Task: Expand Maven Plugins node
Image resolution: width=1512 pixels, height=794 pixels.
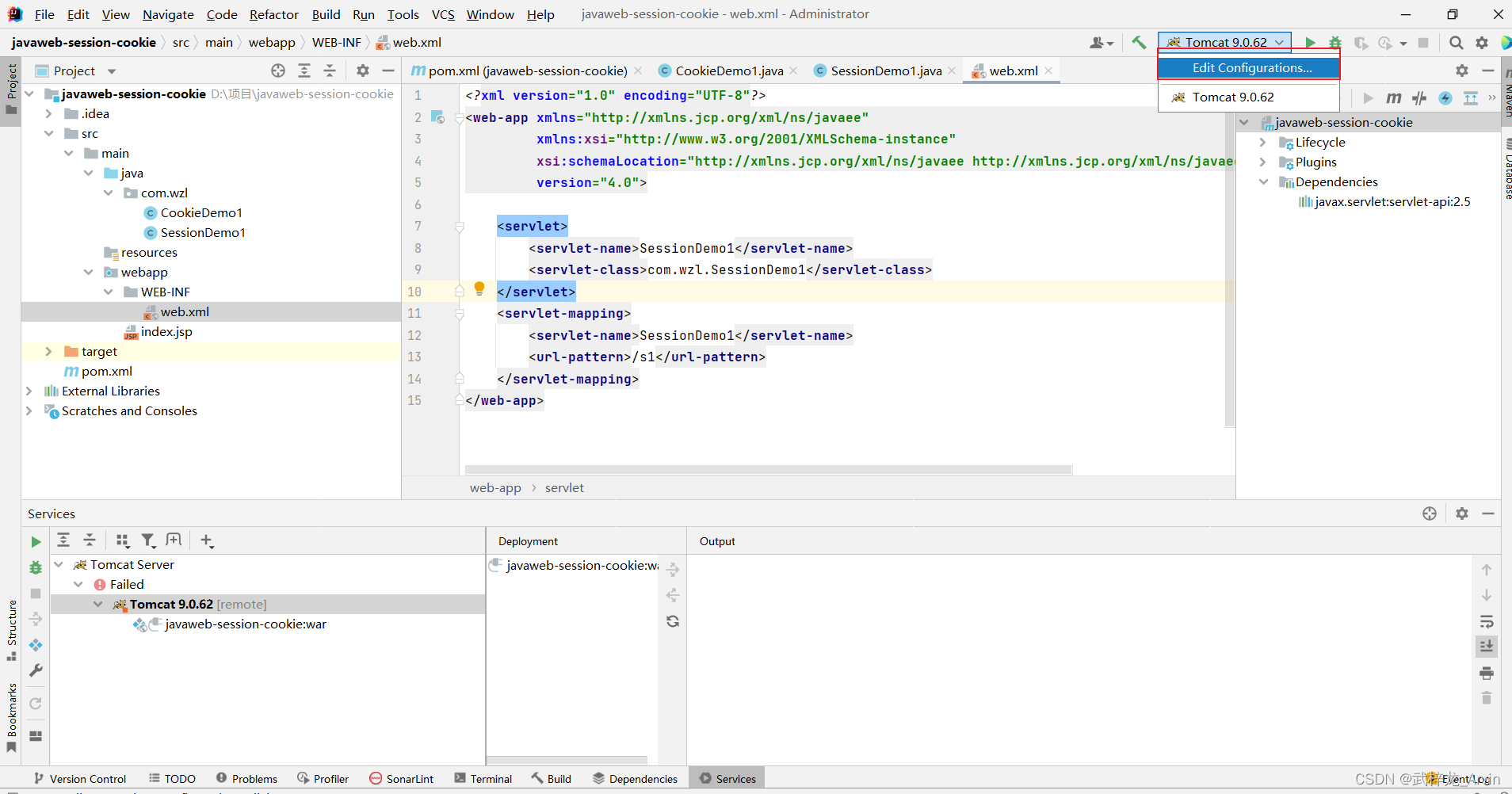Action: click(1263, 162)
